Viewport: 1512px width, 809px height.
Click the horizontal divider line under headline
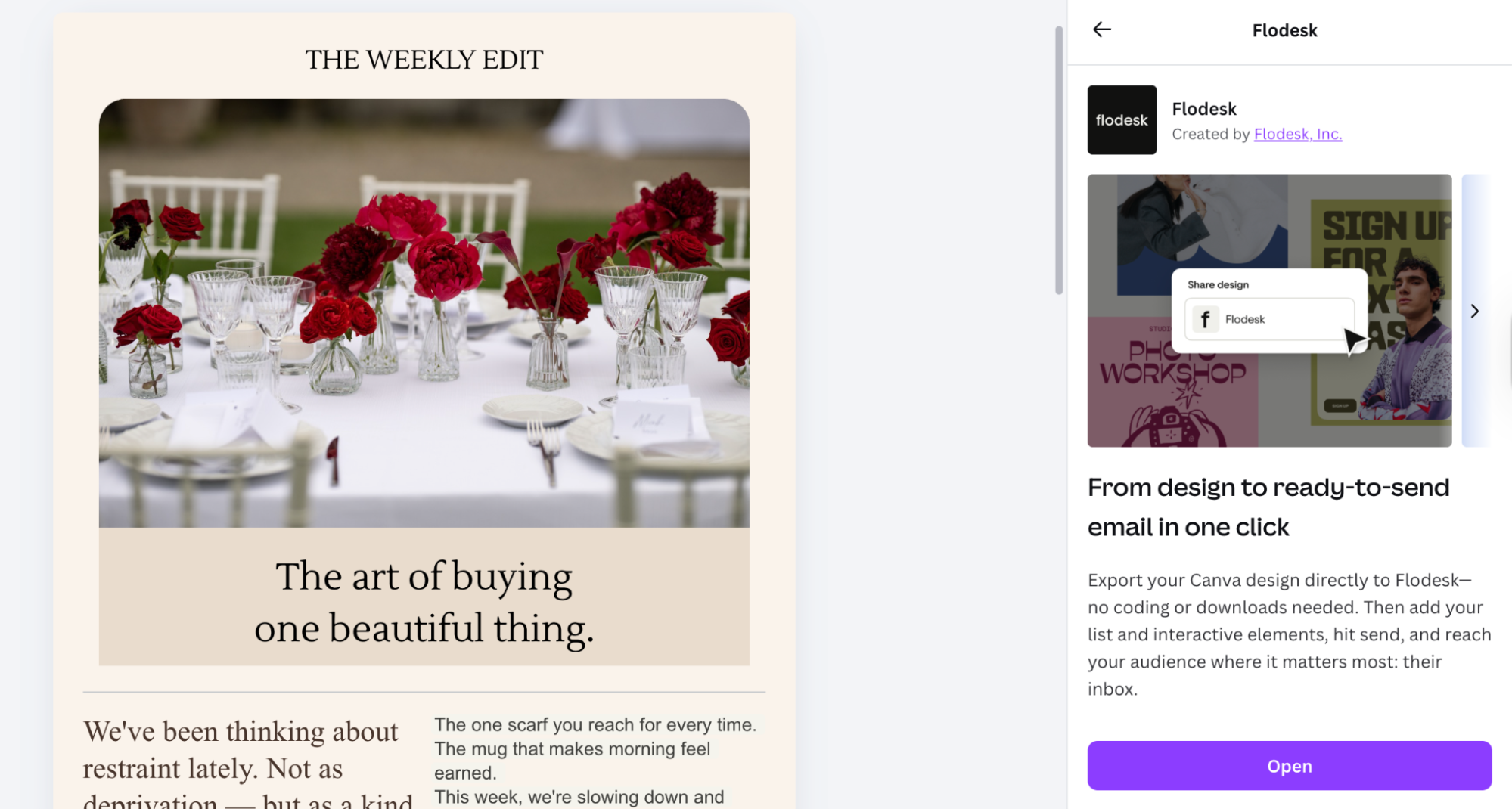click(424, 692)
